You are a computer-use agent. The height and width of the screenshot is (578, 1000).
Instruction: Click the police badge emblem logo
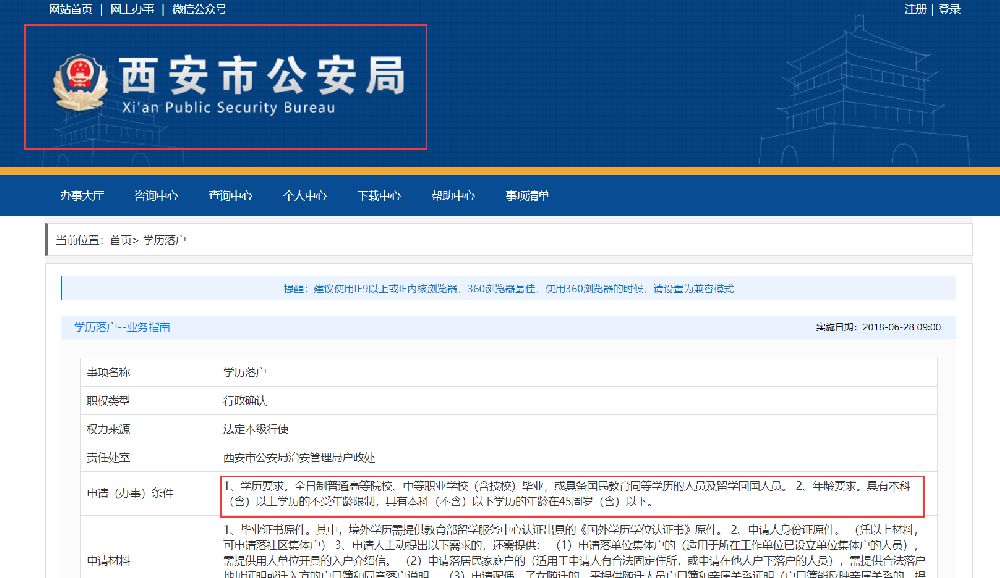tap(77, 85)
